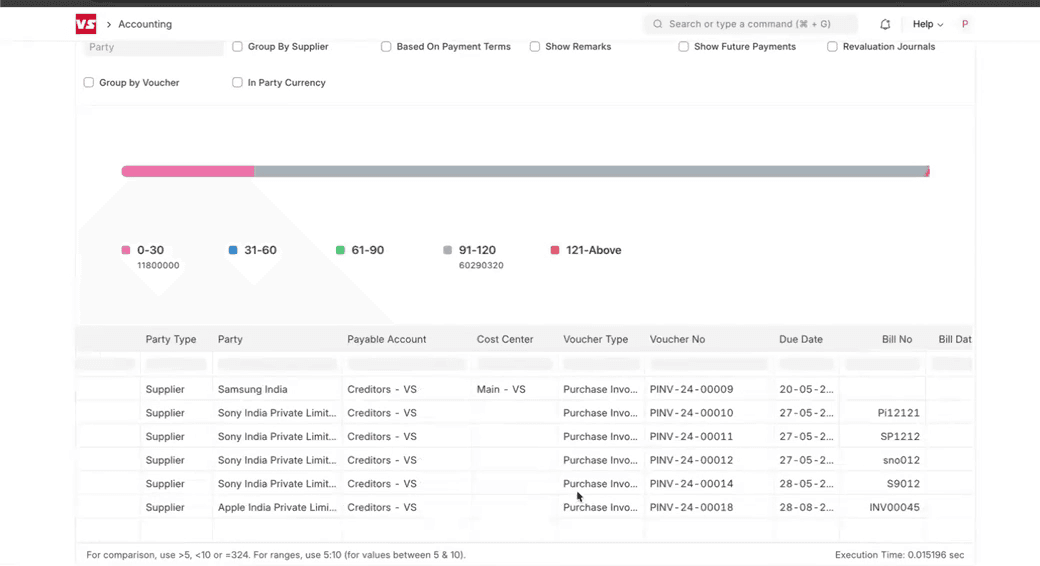Image resolution: width=1040 pixels, height=566 pixels.
Task: Tick Based On Payment Terms
Action: point(386,46)
